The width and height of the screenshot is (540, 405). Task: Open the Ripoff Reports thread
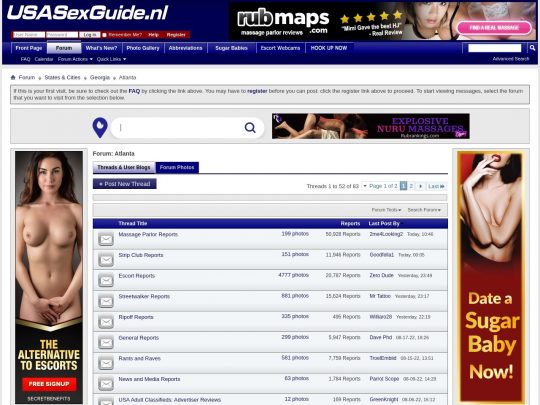pyautogui.click(x=136, y=317)
